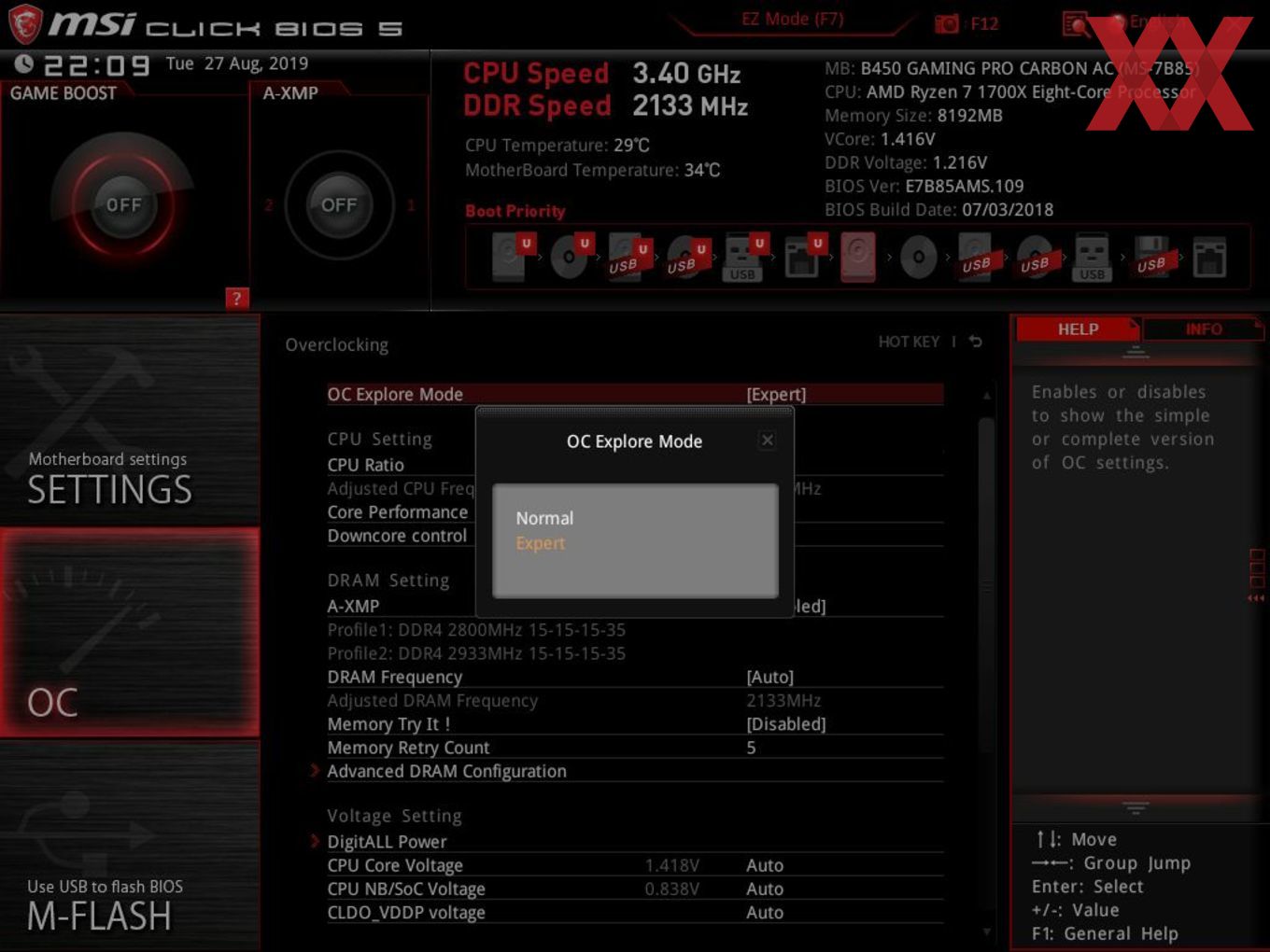Screen dimensions: 1270x952
Task: Click the help panel top collapse handle
Action: 1136,352
